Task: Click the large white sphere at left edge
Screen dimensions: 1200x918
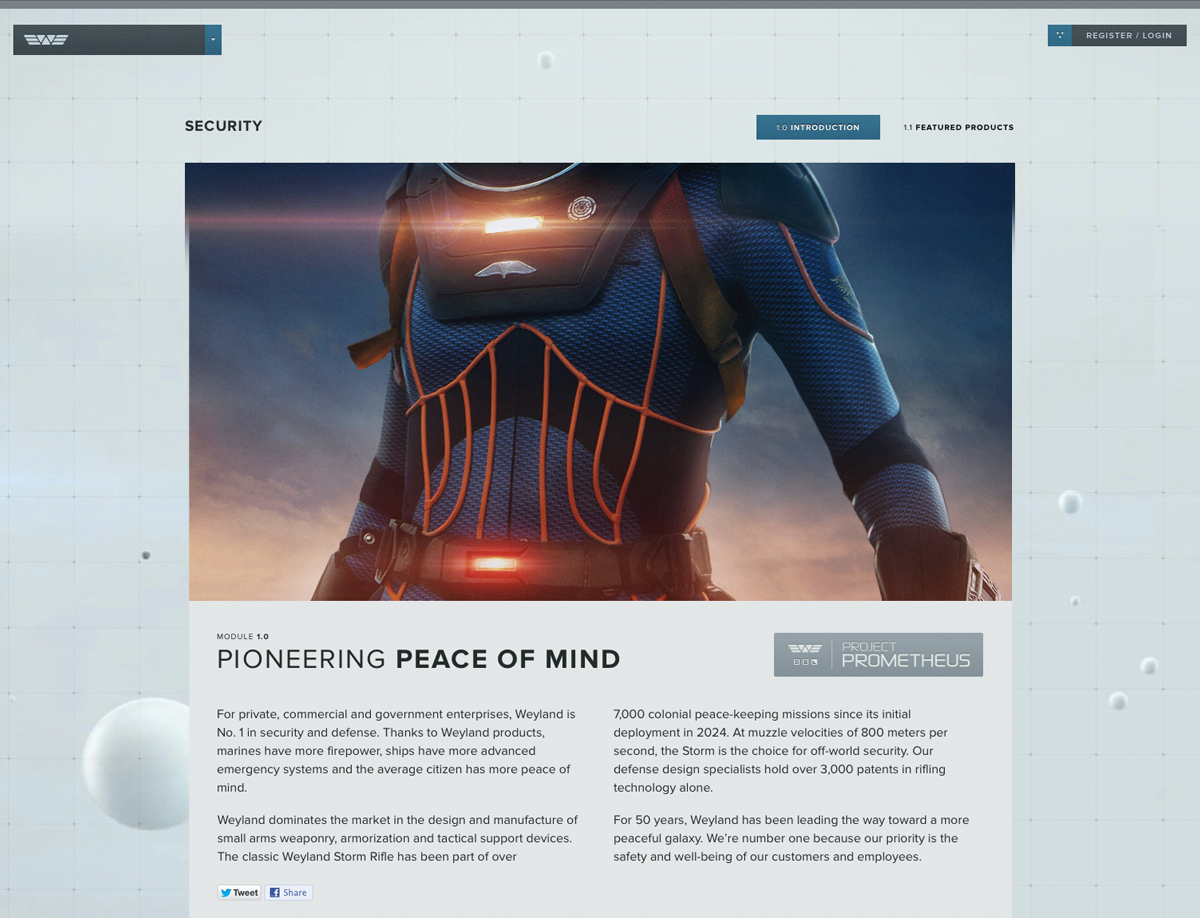Action: coord(135,763)
